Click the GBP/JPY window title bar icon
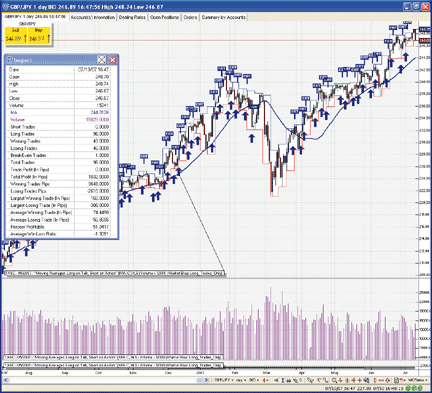The image size is (432, 393). [x=6, y=6]
